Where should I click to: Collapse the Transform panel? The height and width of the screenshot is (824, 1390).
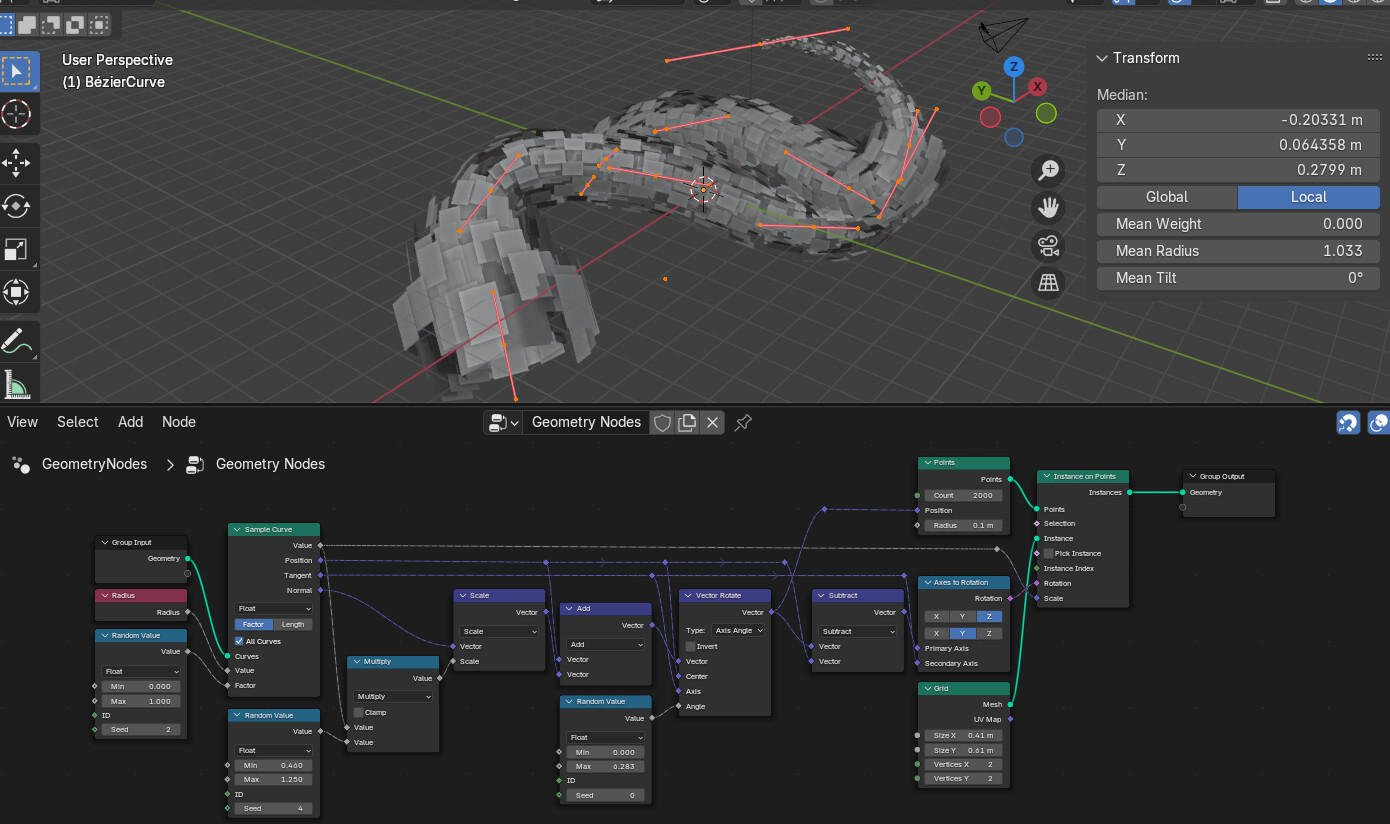click(1102, 58)
